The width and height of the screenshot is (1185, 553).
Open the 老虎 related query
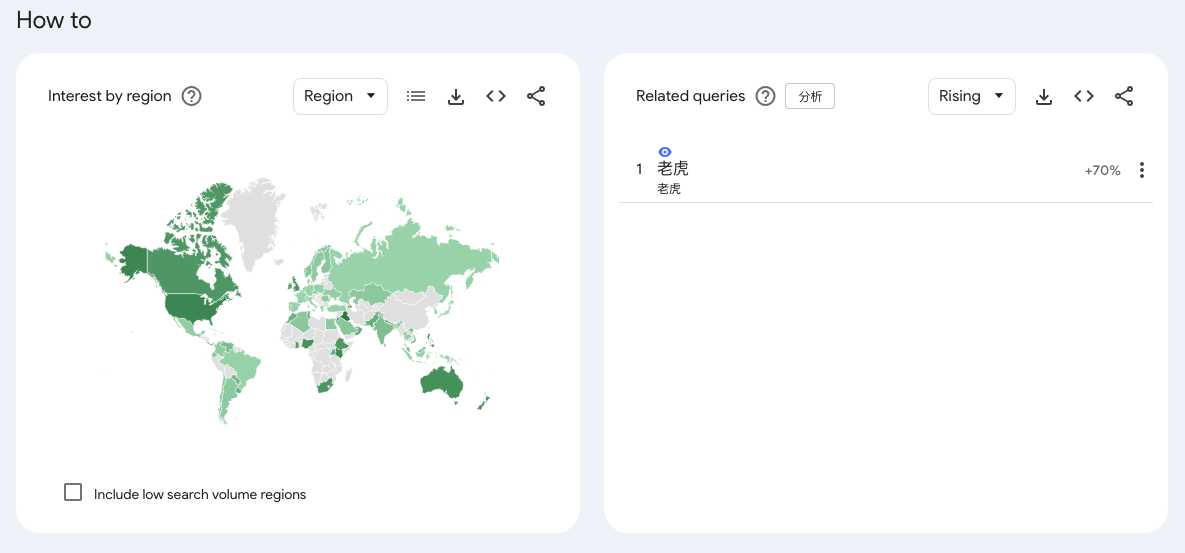point(673,169)
